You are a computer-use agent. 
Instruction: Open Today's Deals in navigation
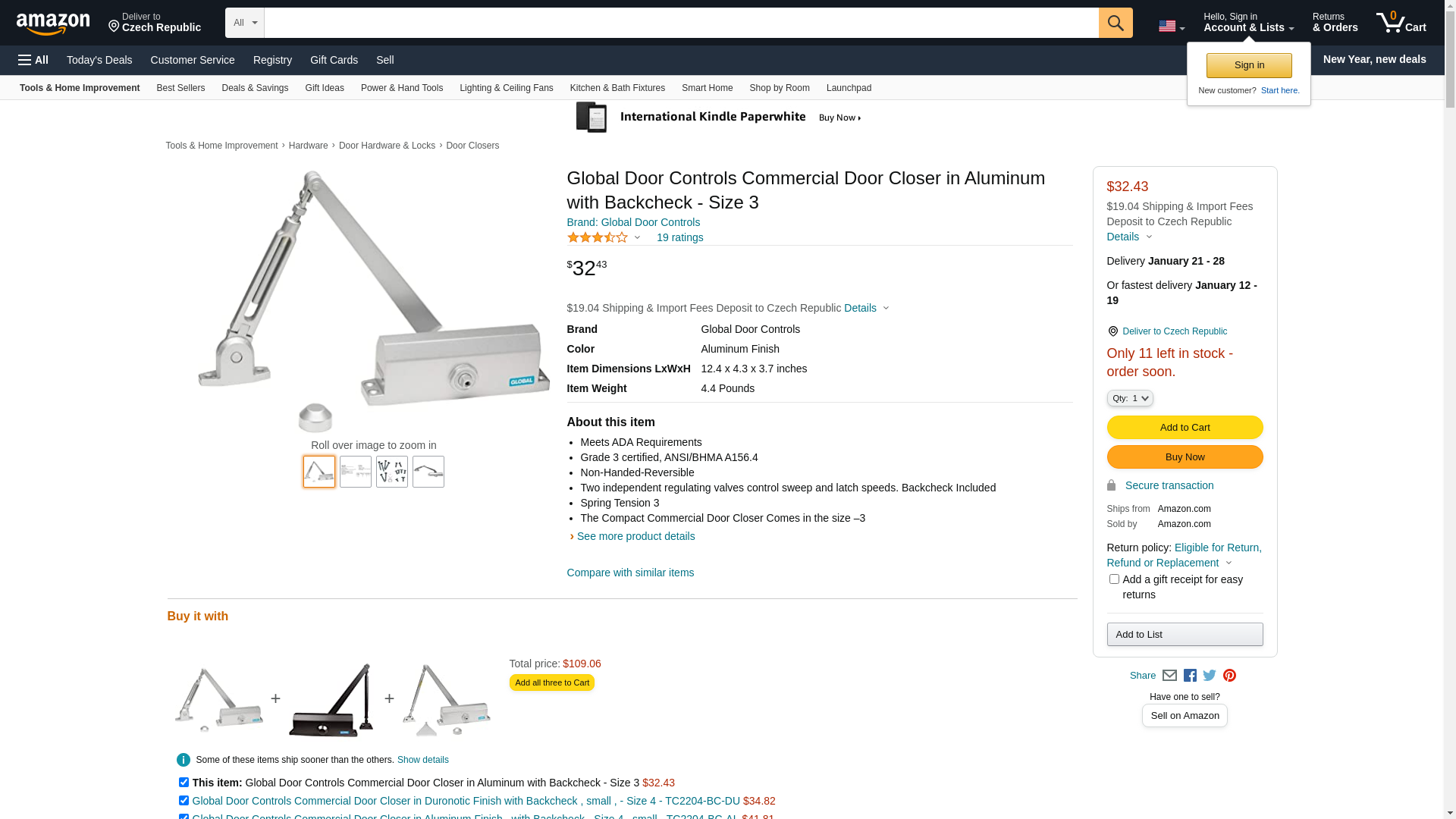click(x=99, y=60)
